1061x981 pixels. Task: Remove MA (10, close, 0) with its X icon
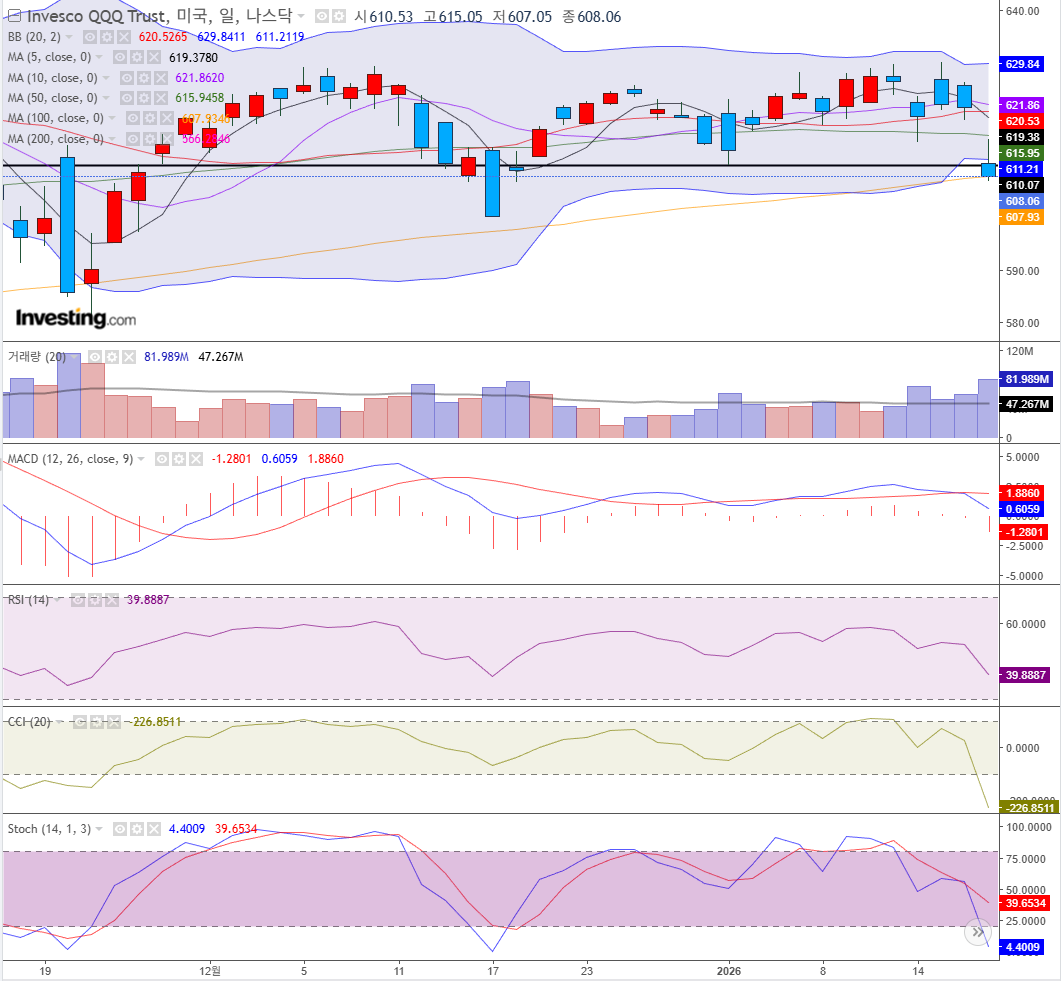click(160, 78)
